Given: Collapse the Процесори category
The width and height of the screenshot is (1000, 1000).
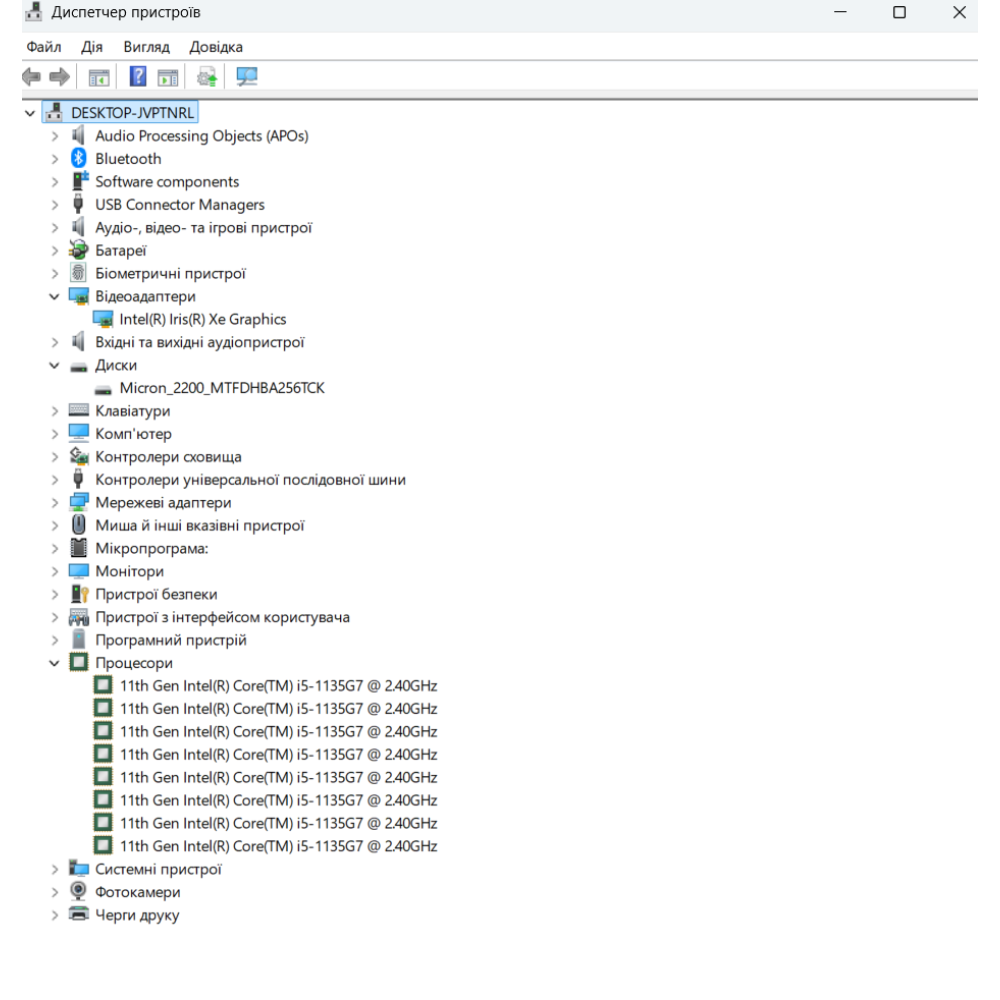Looking at the screenshot, I should pos(56,663).
